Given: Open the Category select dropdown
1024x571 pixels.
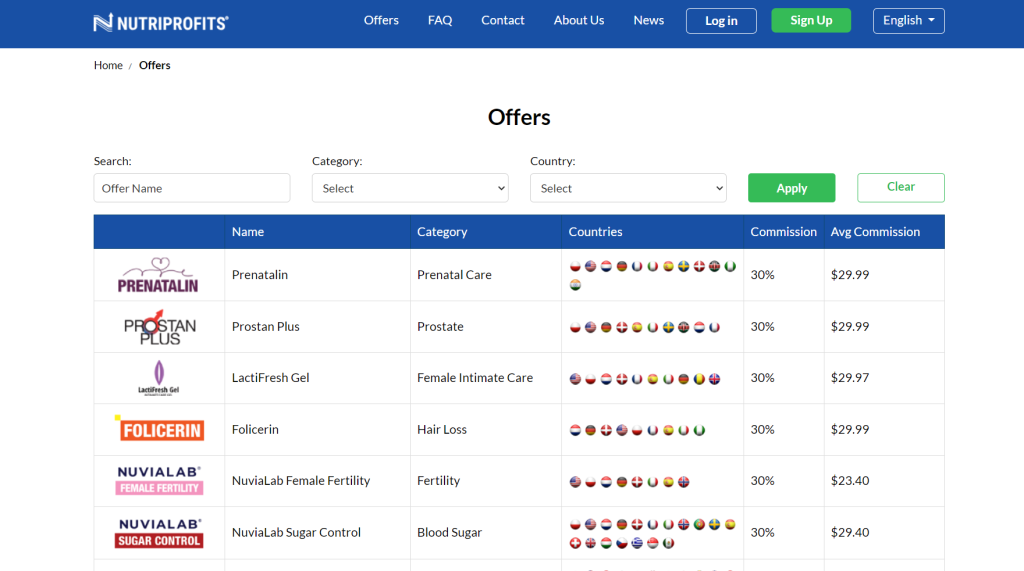Looking at the screenshot, I should (410, 188).
